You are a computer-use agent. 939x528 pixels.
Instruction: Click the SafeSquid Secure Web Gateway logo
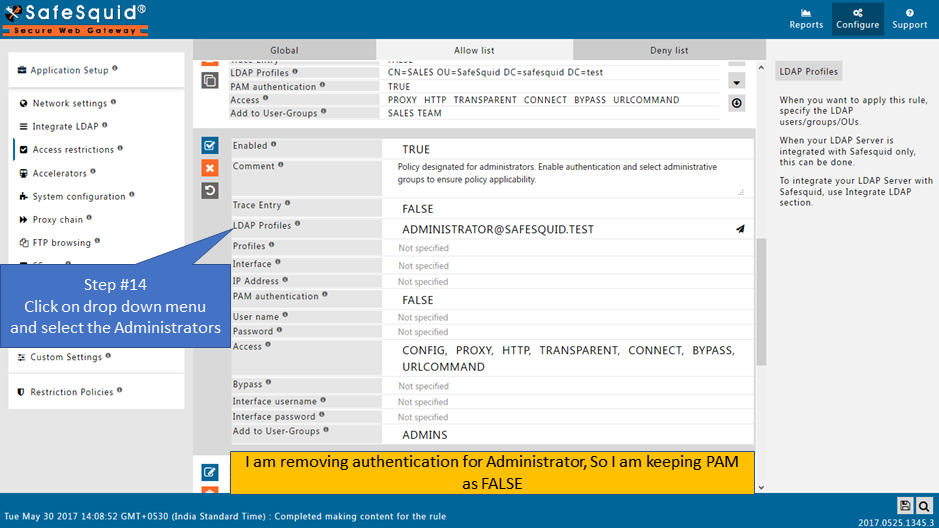(75, 19)
